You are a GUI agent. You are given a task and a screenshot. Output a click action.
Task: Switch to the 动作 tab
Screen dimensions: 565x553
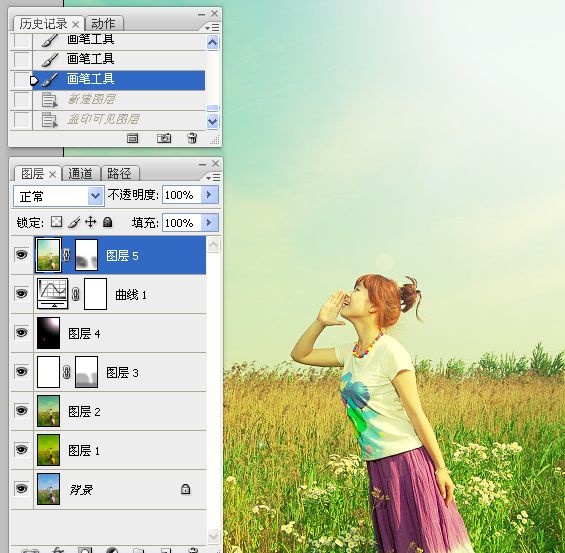point(104,24)
